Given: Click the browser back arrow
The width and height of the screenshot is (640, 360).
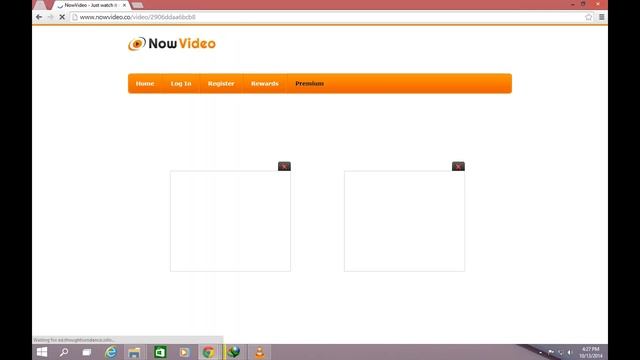Looking at the screenshot, I should click(x=39, y=17).
